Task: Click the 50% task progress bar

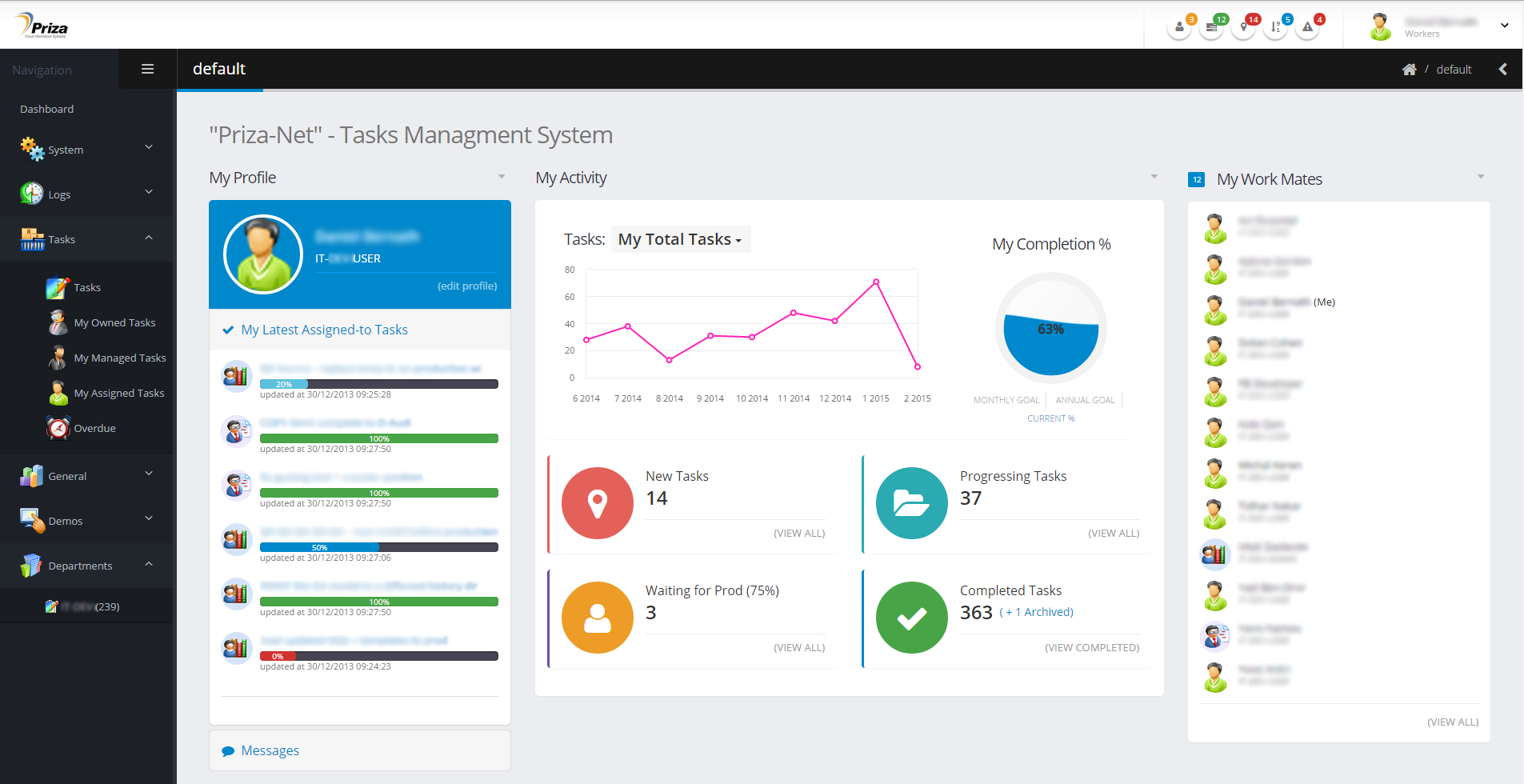Action: pos(379,547)
